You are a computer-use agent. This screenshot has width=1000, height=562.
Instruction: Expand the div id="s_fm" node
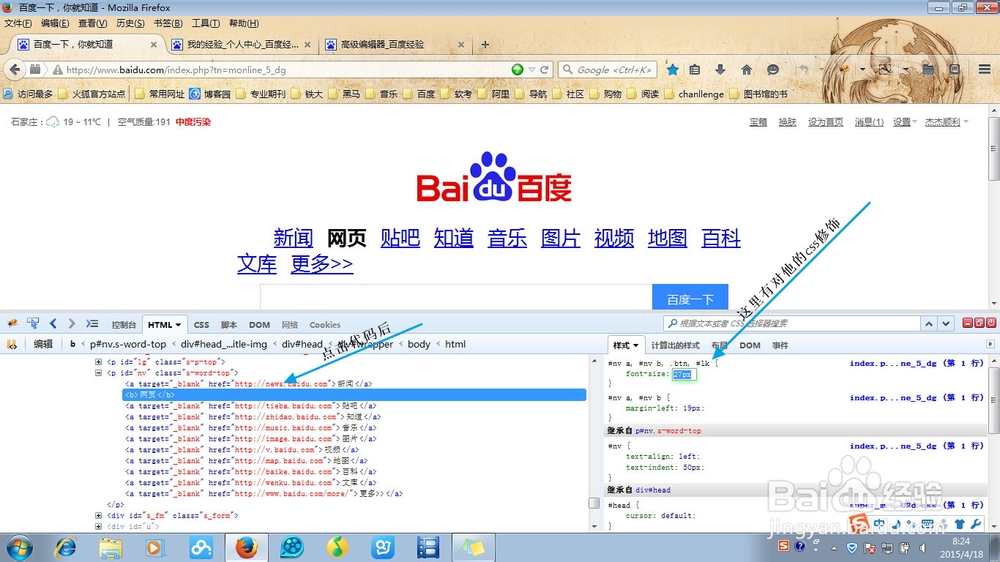point(98,515)
